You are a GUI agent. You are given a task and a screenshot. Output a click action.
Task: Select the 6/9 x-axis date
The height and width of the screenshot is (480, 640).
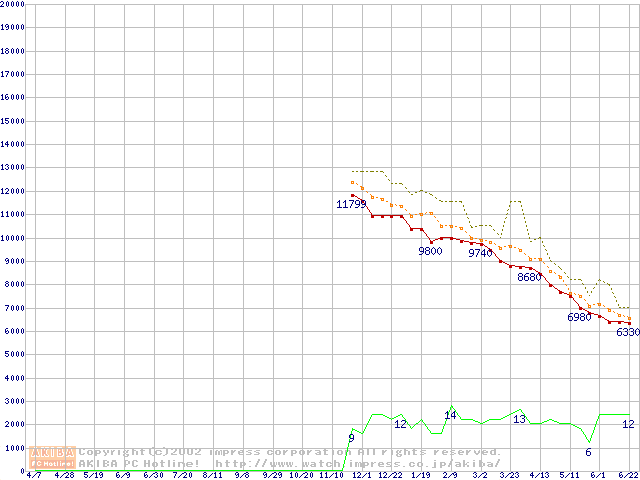pyautogui.click(x=123, y=476)
